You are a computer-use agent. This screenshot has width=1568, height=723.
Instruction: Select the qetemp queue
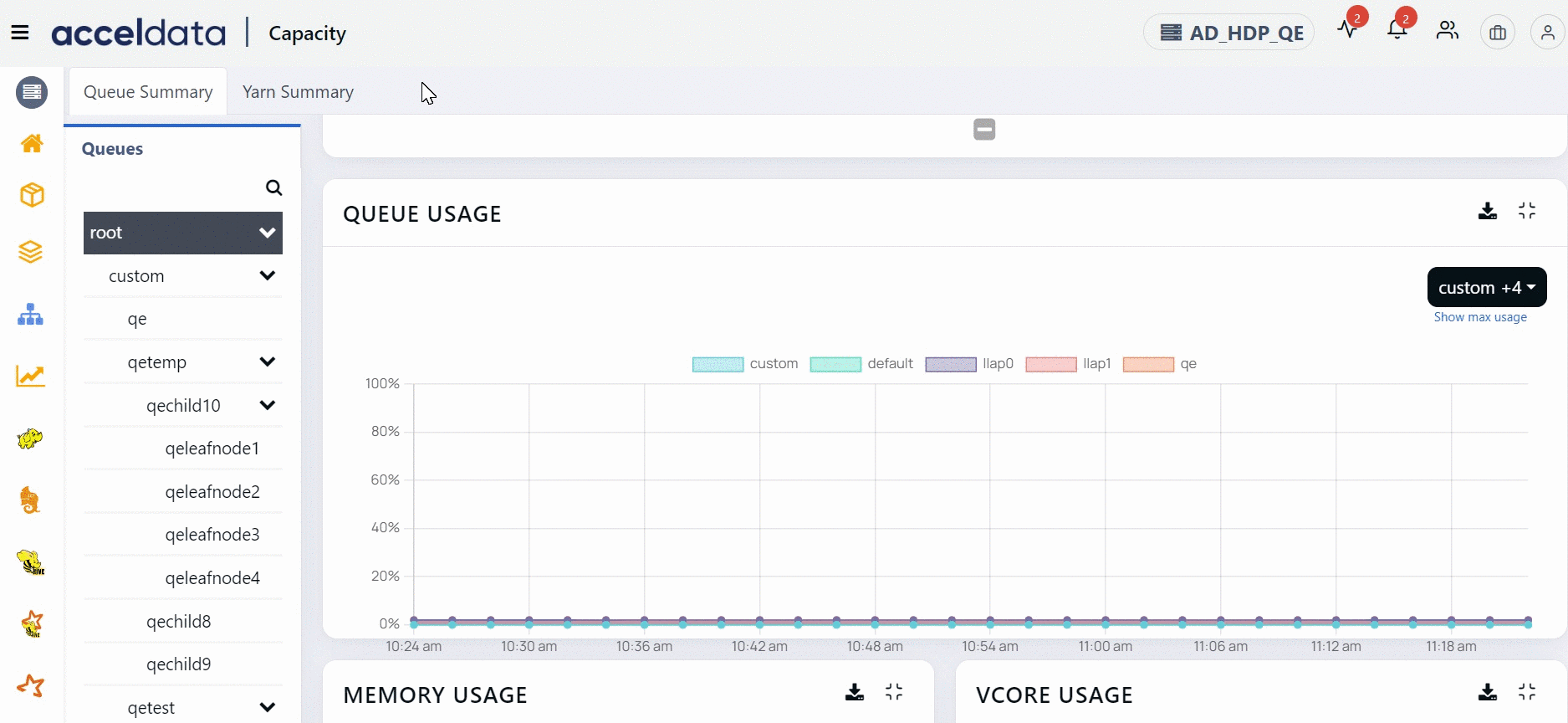(x=157, y=362)
